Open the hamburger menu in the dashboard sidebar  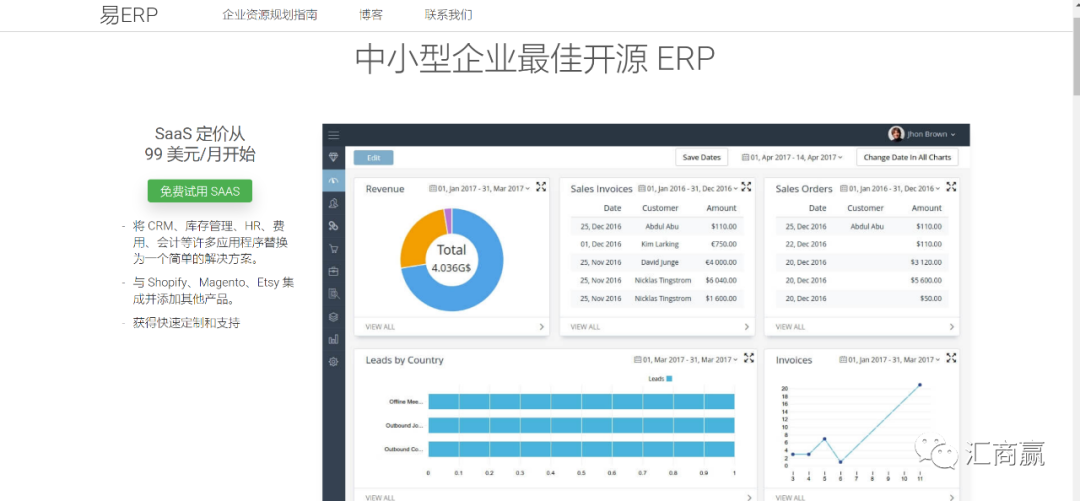[x=334, y=135]
